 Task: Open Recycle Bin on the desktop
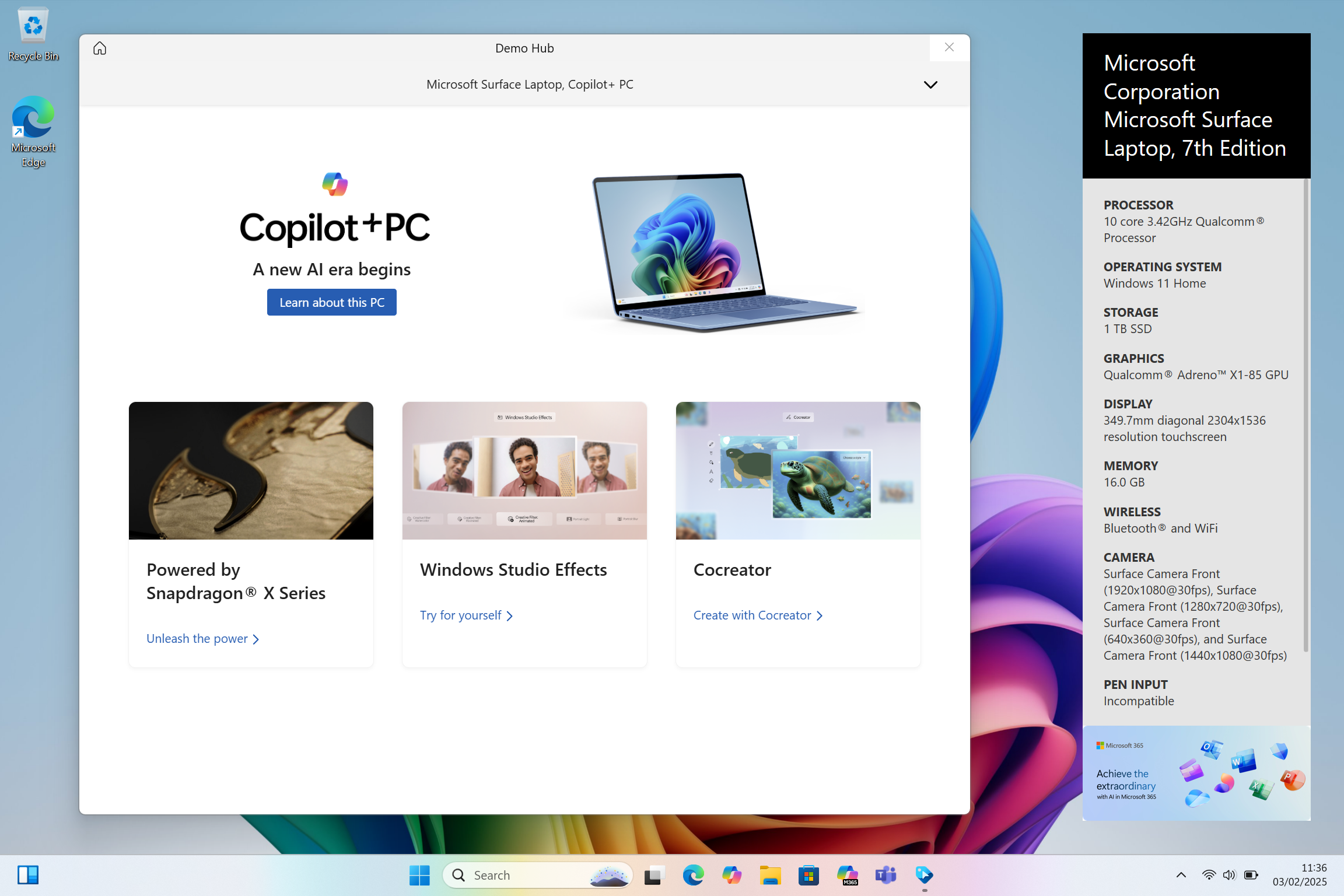[33, 34]
